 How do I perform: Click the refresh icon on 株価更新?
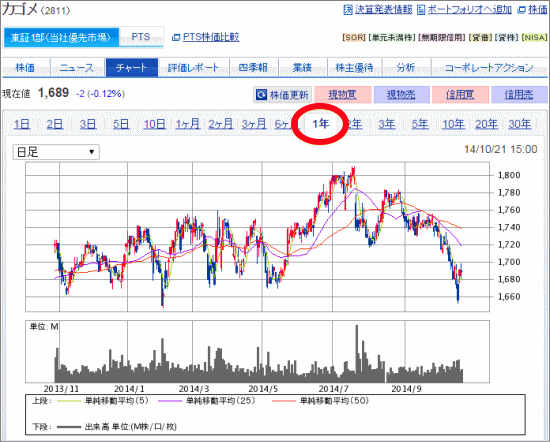261,95
